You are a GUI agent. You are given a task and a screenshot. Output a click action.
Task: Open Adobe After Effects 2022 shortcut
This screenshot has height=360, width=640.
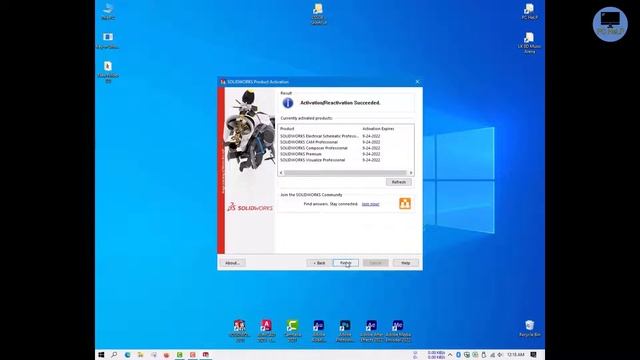[x=371, y=330]
